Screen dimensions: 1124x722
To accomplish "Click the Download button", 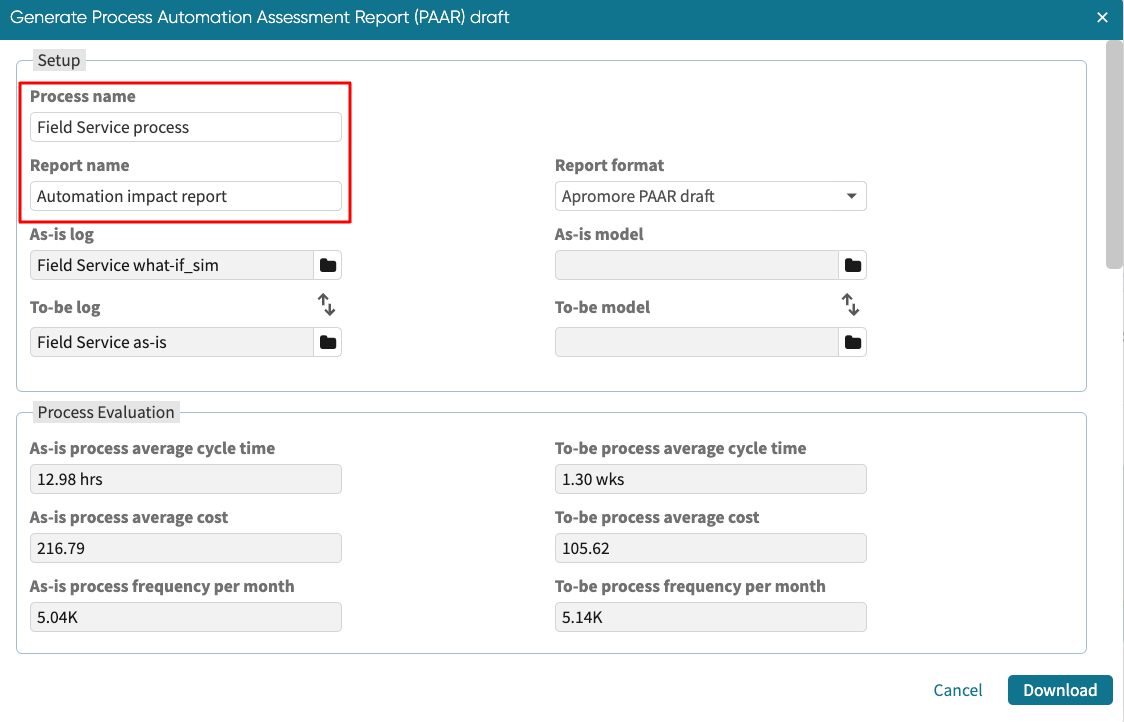I will [x=1060, y=690].
